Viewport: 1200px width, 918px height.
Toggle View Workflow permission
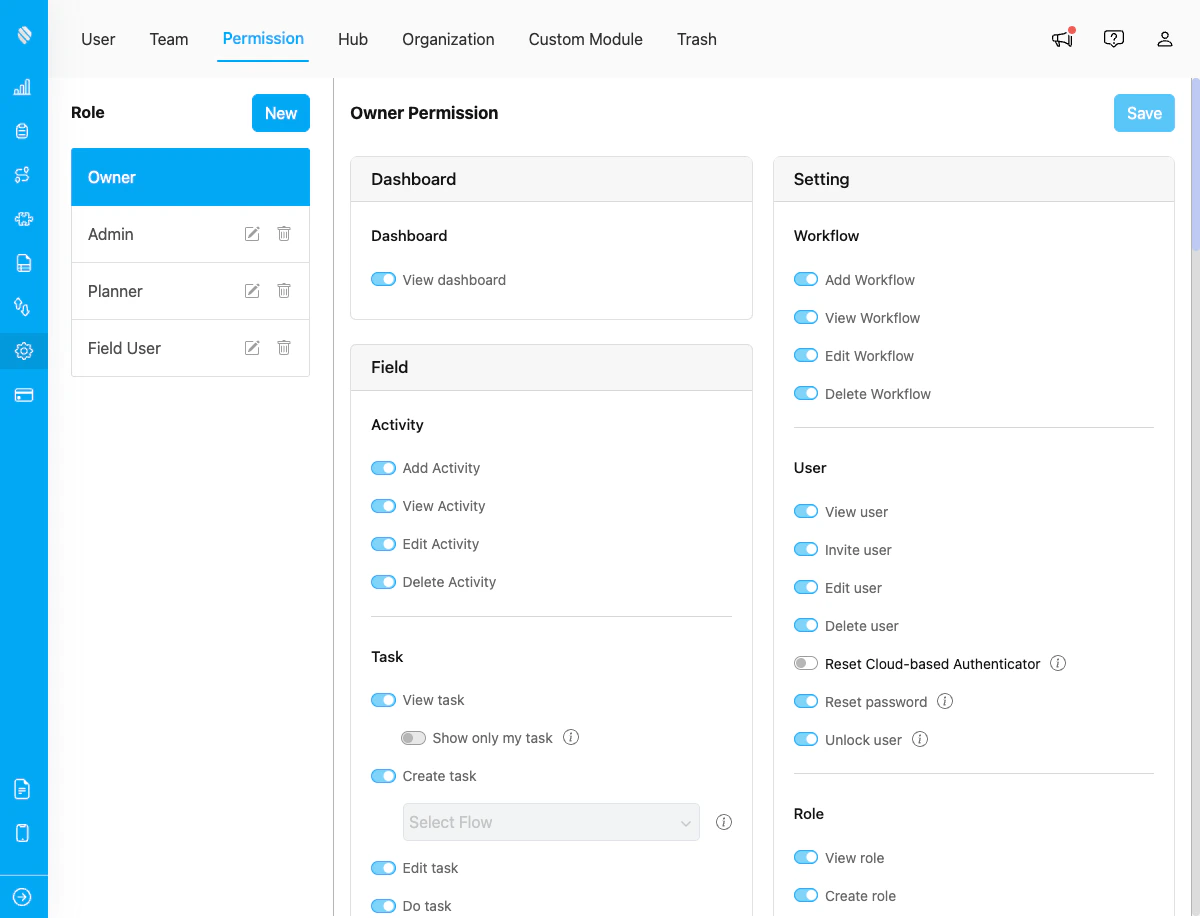pyautogui.click(x=806, y=318)
